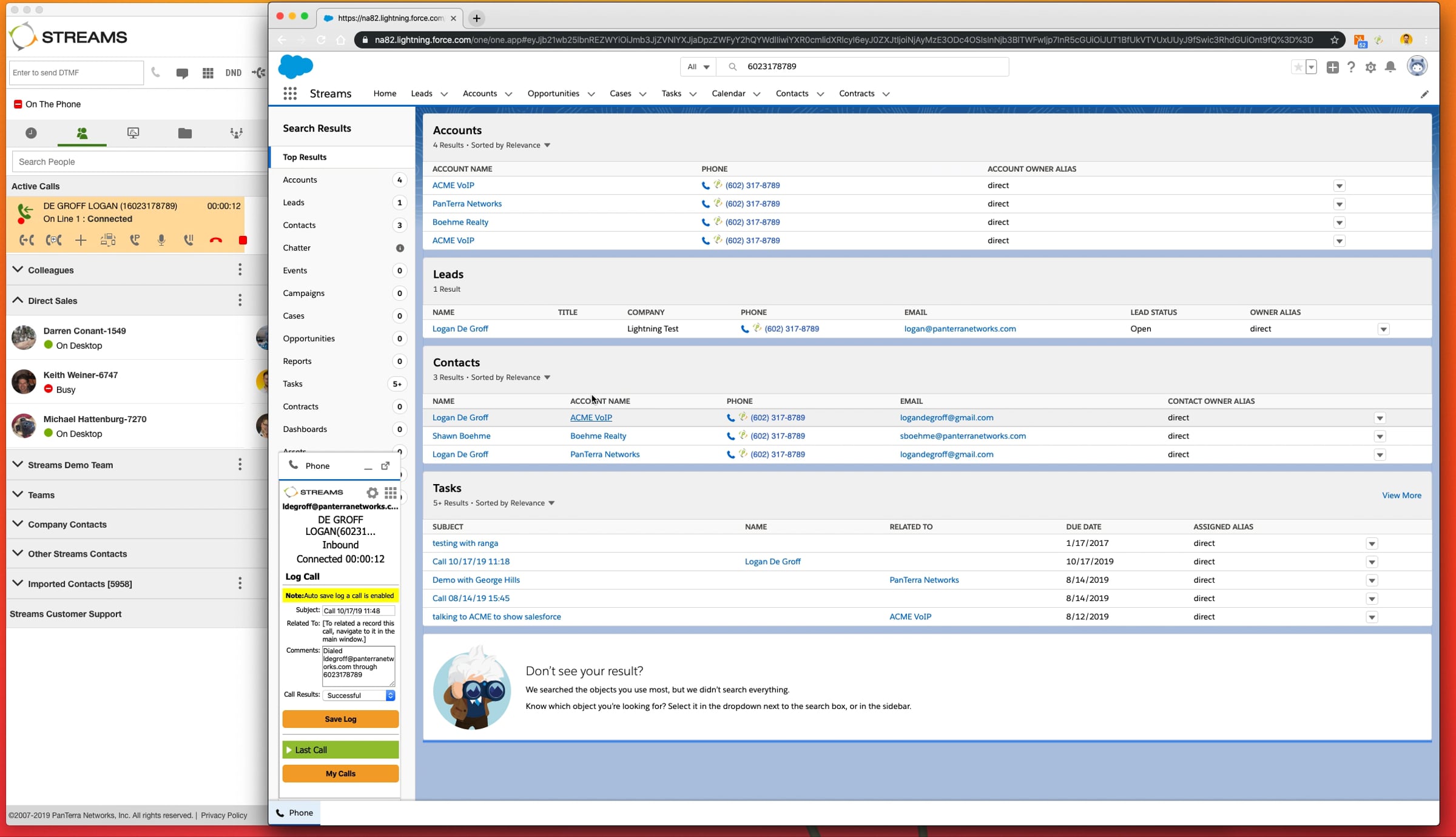Open Salesforce global actions plus icon

click(x=1332, y=67)
